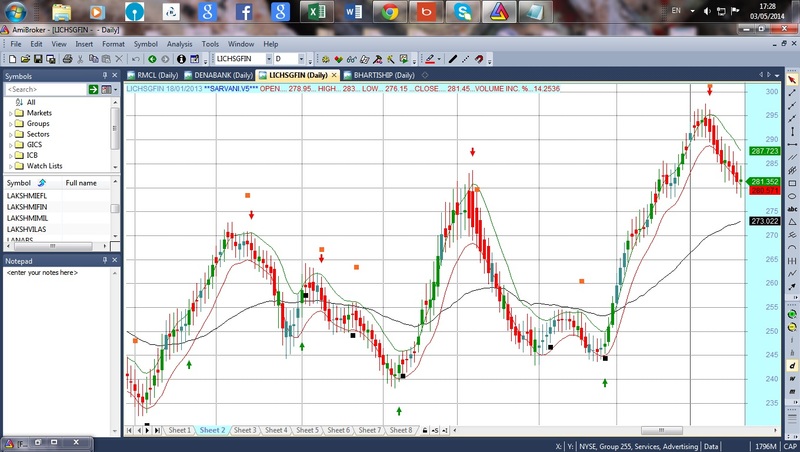This screenshot has width=800, height=452.
Task: Open indicator maintenance wizard icon
Action: pyautogui.click(x=391, y=59)
